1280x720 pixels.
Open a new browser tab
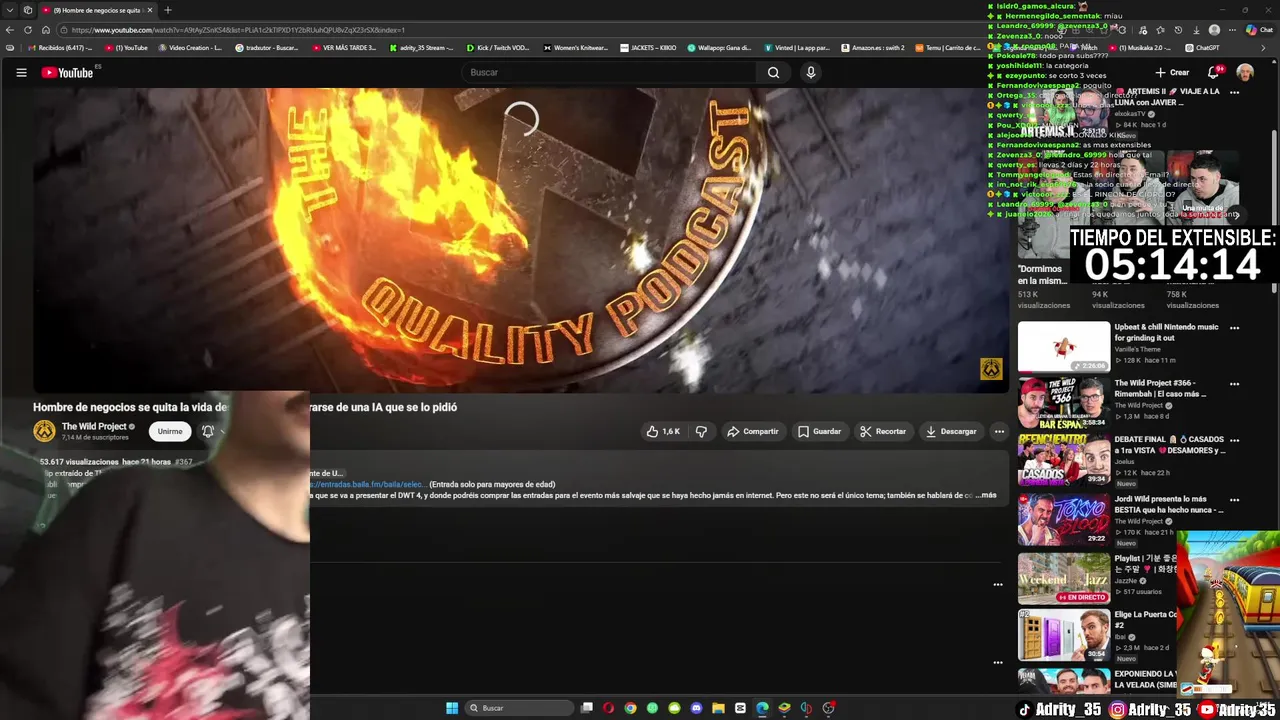coord(167,10)
